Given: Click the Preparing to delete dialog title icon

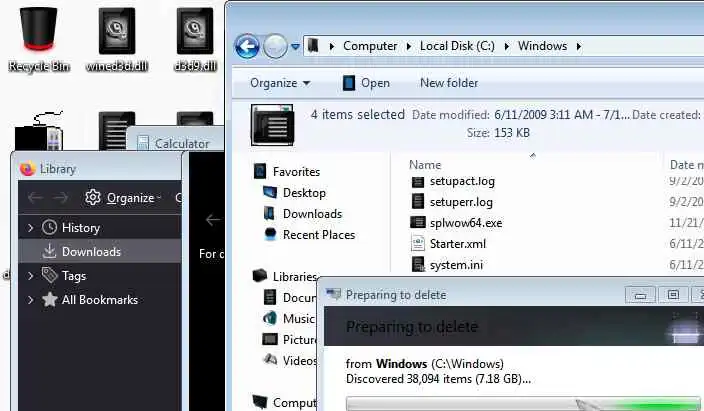Looking at the screenshot, I should pyautogui.click(x=334, y=294).
